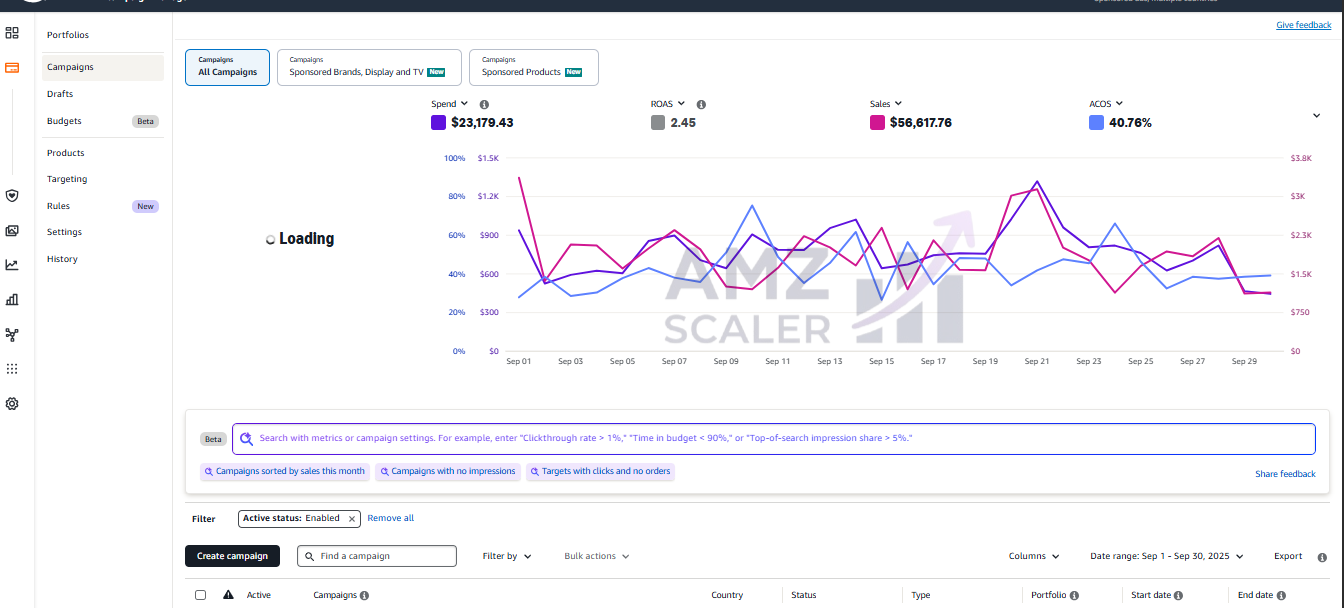1344x608 pixels.
Task: Open Targeting in the side menu
Action: (x=67, y=179)
